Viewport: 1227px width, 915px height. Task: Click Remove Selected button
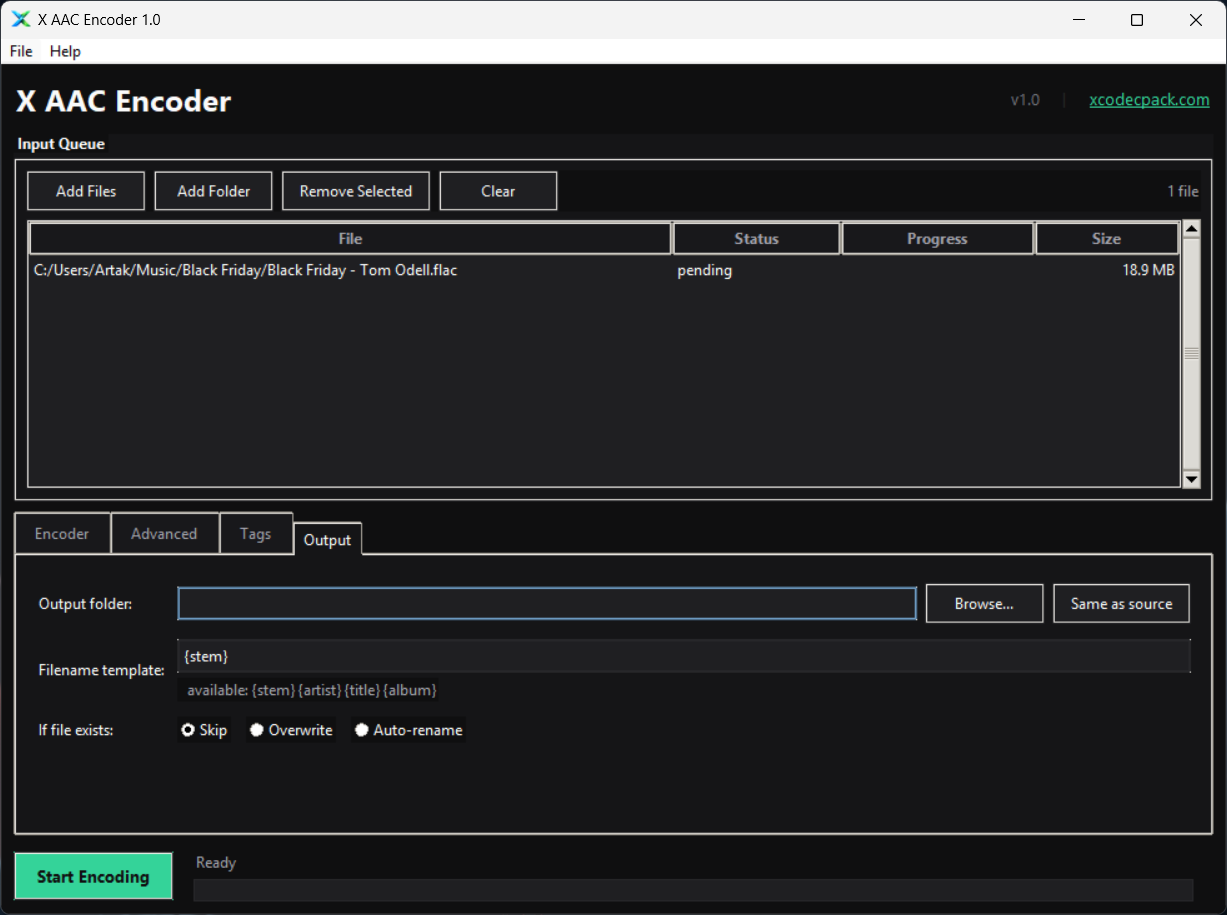click(356, 191)
